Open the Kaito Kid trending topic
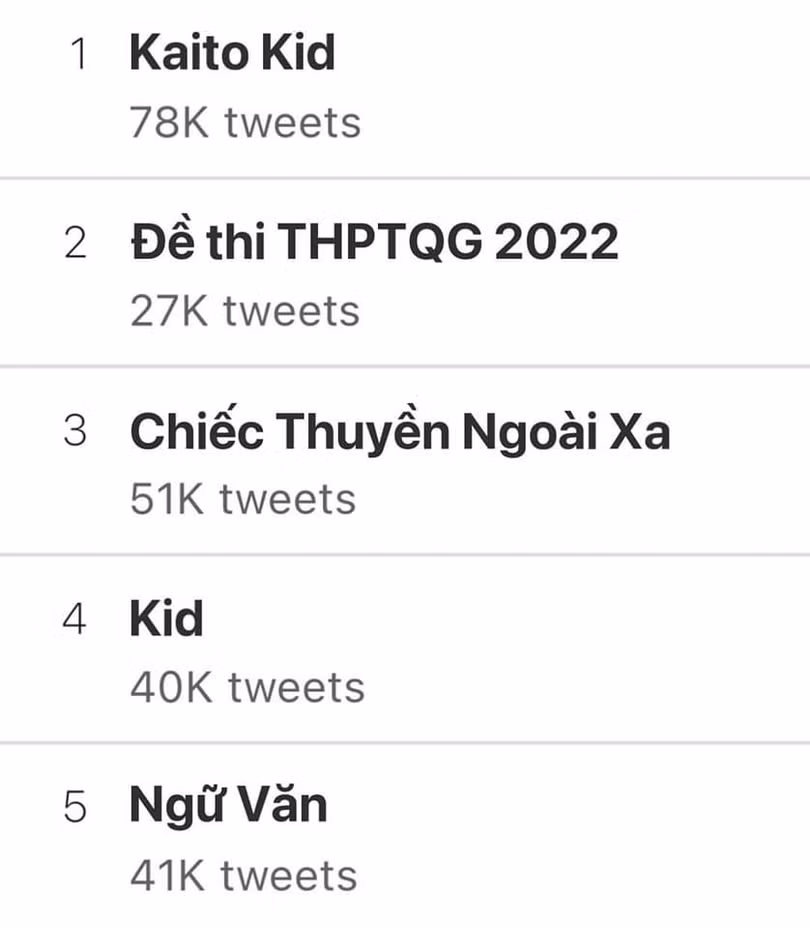The image size is (810, 928). [x=230, y=54]
